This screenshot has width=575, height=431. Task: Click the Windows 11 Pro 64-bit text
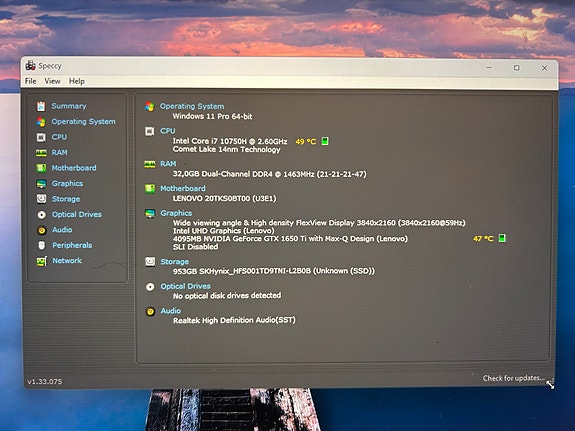[212, 117]
